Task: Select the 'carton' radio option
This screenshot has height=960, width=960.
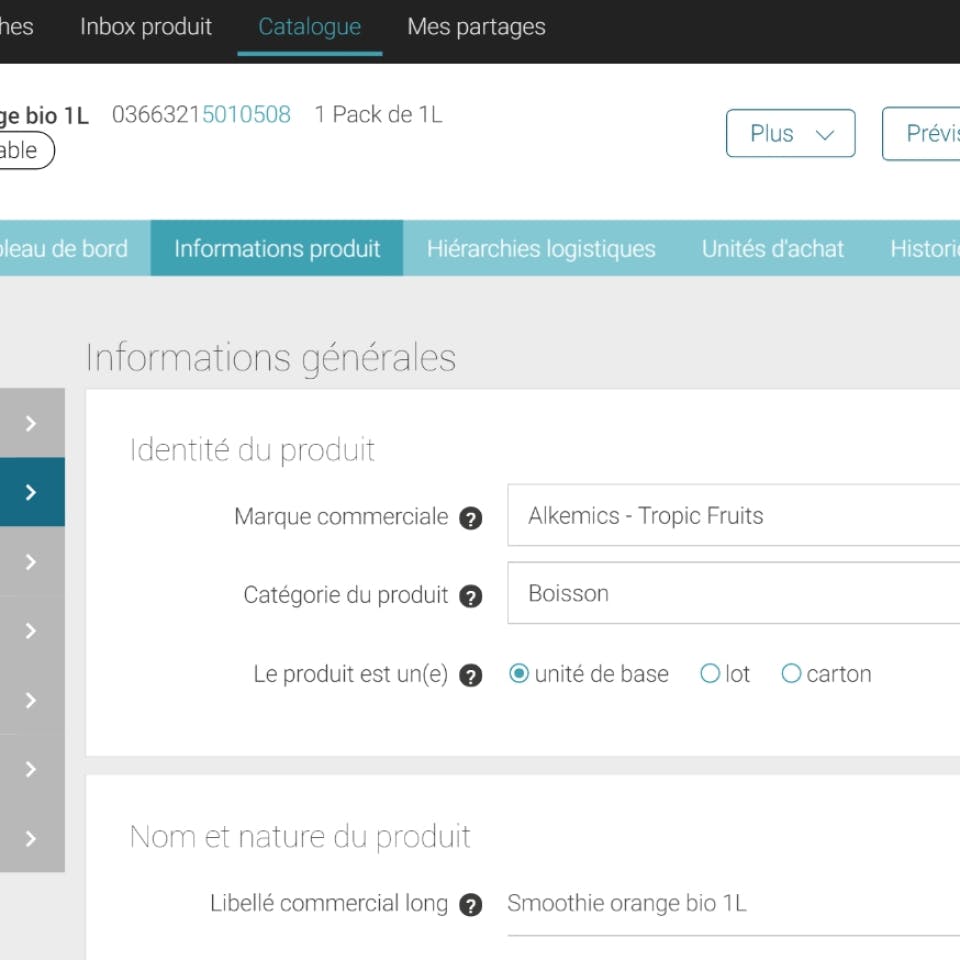Action: pyautogui.click(x=791, y=674)
